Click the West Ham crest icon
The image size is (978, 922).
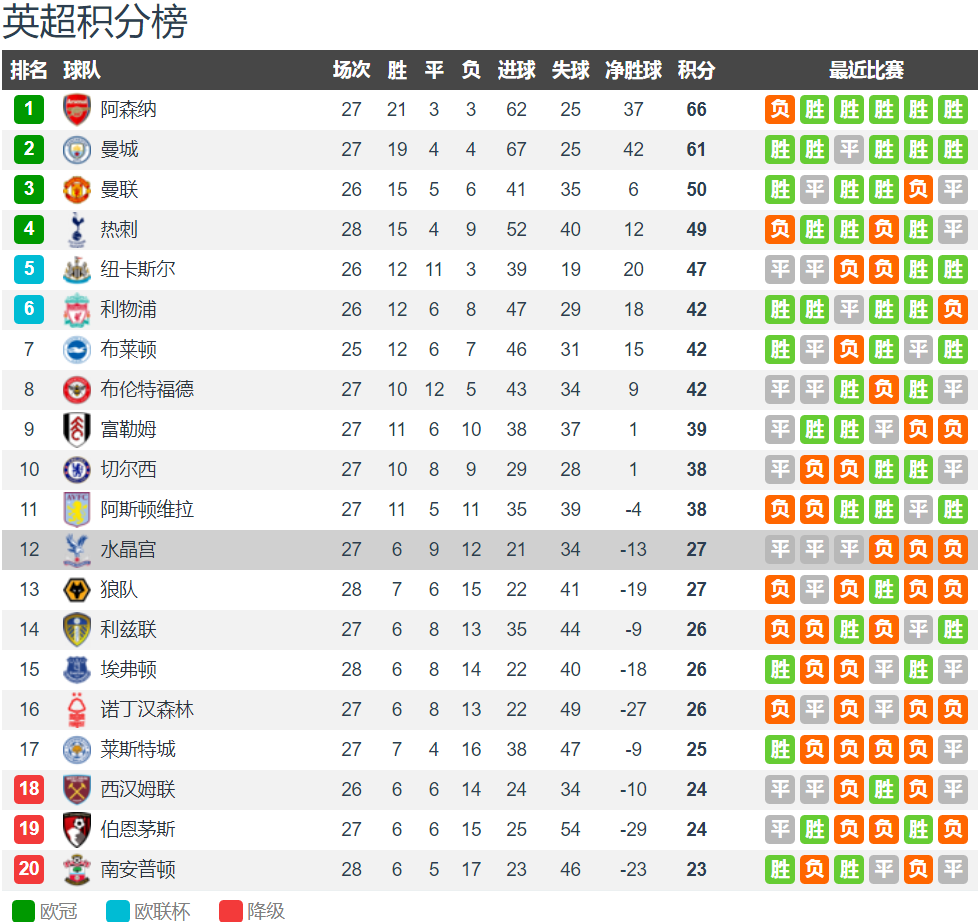(77, 790)
